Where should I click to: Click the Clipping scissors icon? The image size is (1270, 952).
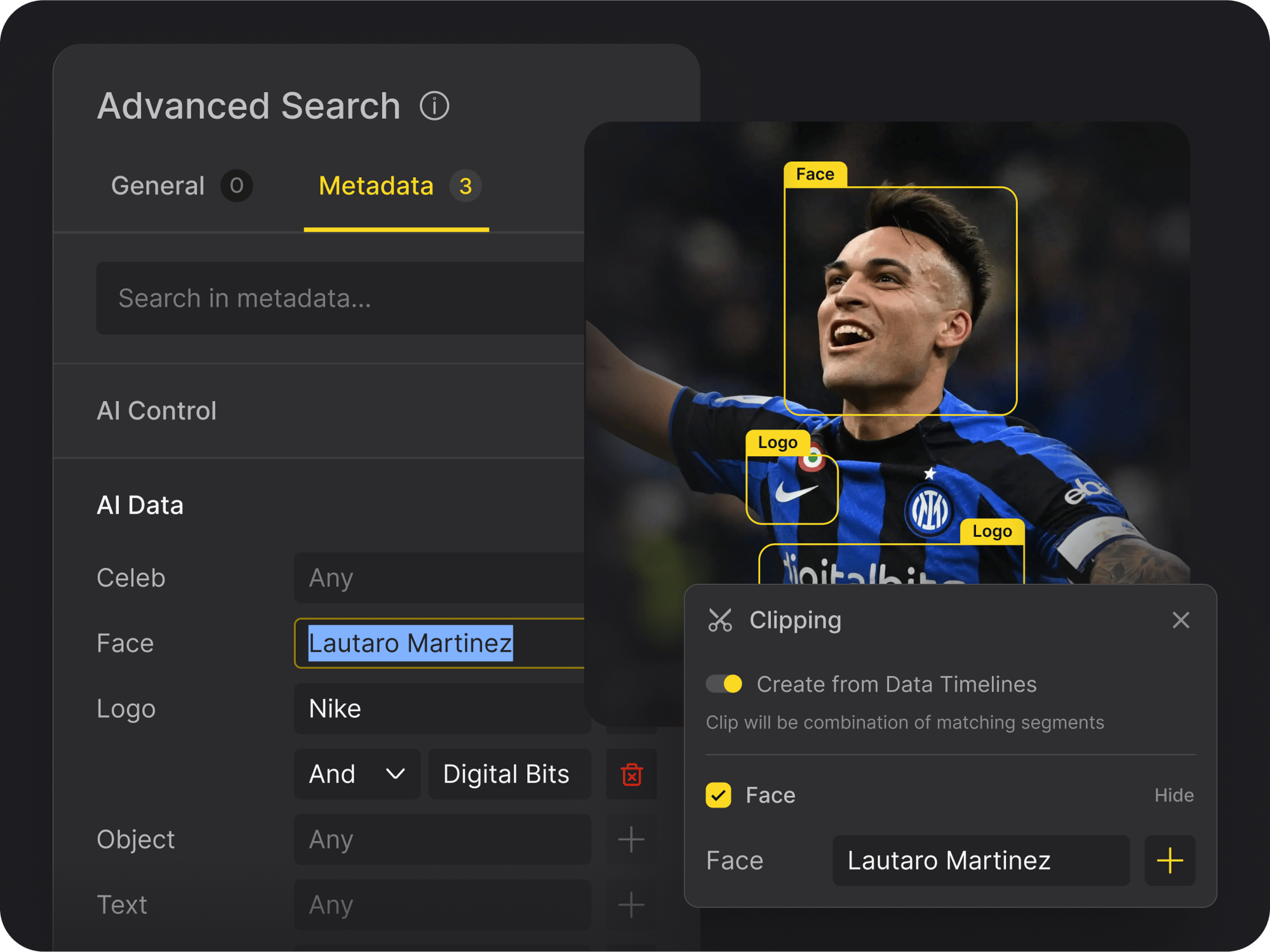[720, 620]
